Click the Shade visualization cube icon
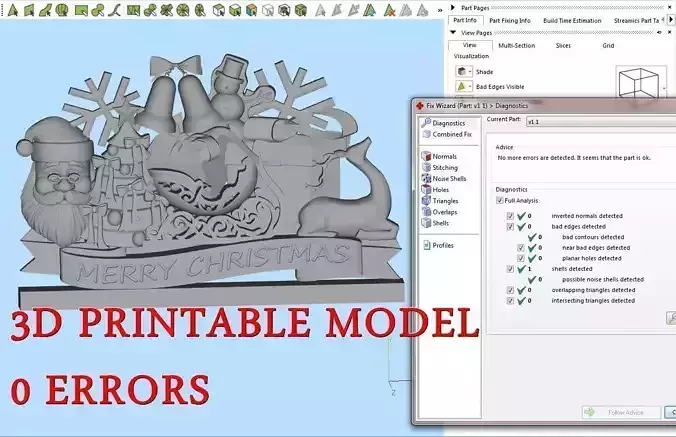The width and height of the screenshot is (676, 437). pyautogui.click(x=461, y=72)
